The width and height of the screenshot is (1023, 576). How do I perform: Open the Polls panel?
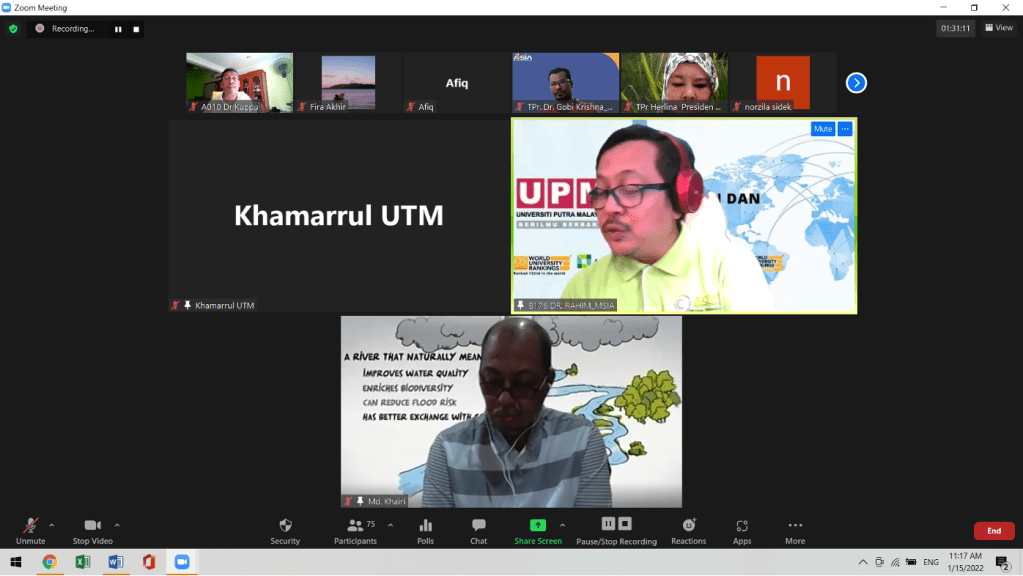(425, 530)
